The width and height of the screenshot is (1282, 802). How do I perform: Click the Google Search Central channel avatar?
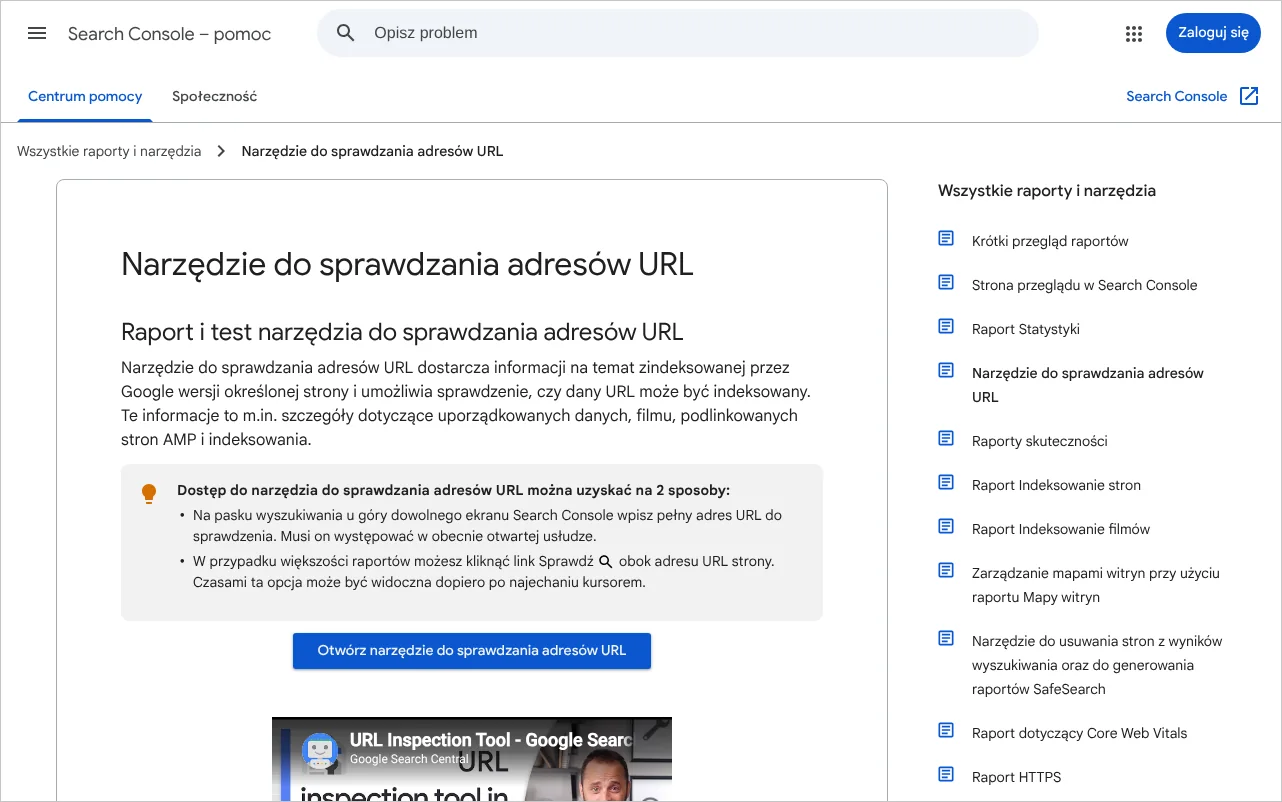point(320,750)
